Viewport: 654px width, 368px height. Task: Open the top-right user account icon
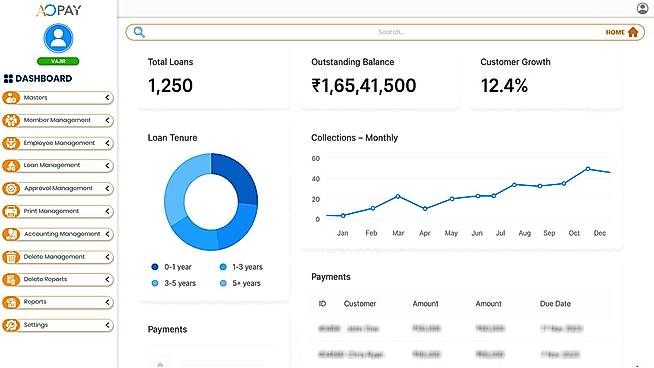(642, 8)
